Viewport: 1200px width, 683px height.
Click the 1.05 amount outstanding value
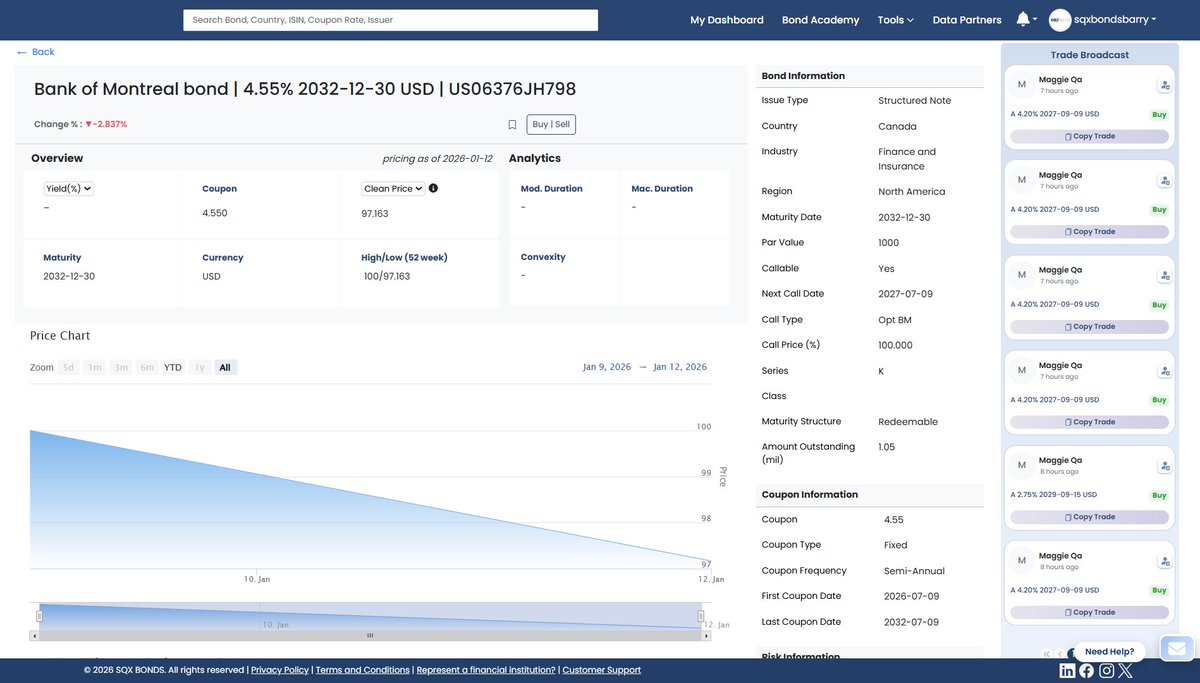coord(886,447)
